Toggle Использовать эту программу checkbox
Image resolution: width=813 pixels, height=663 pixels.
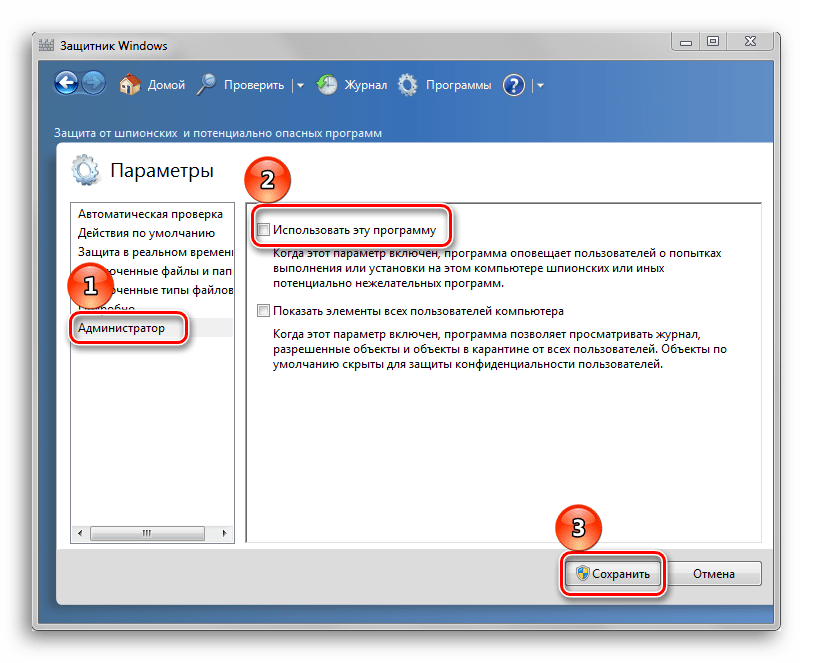263,230
